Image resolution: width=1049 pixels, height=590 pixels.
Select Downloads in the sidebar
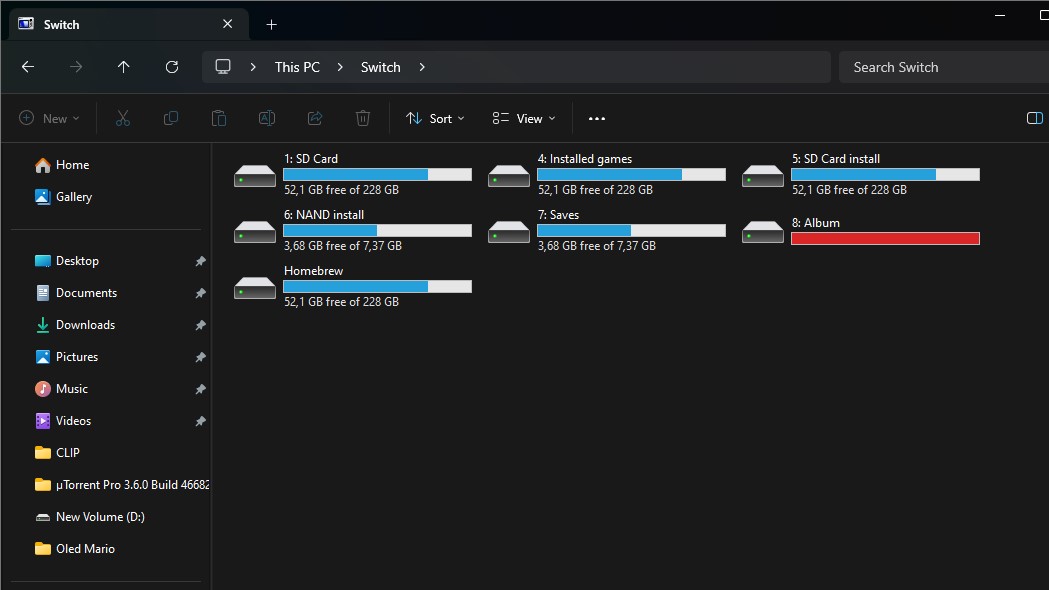[x=85, y=325]
